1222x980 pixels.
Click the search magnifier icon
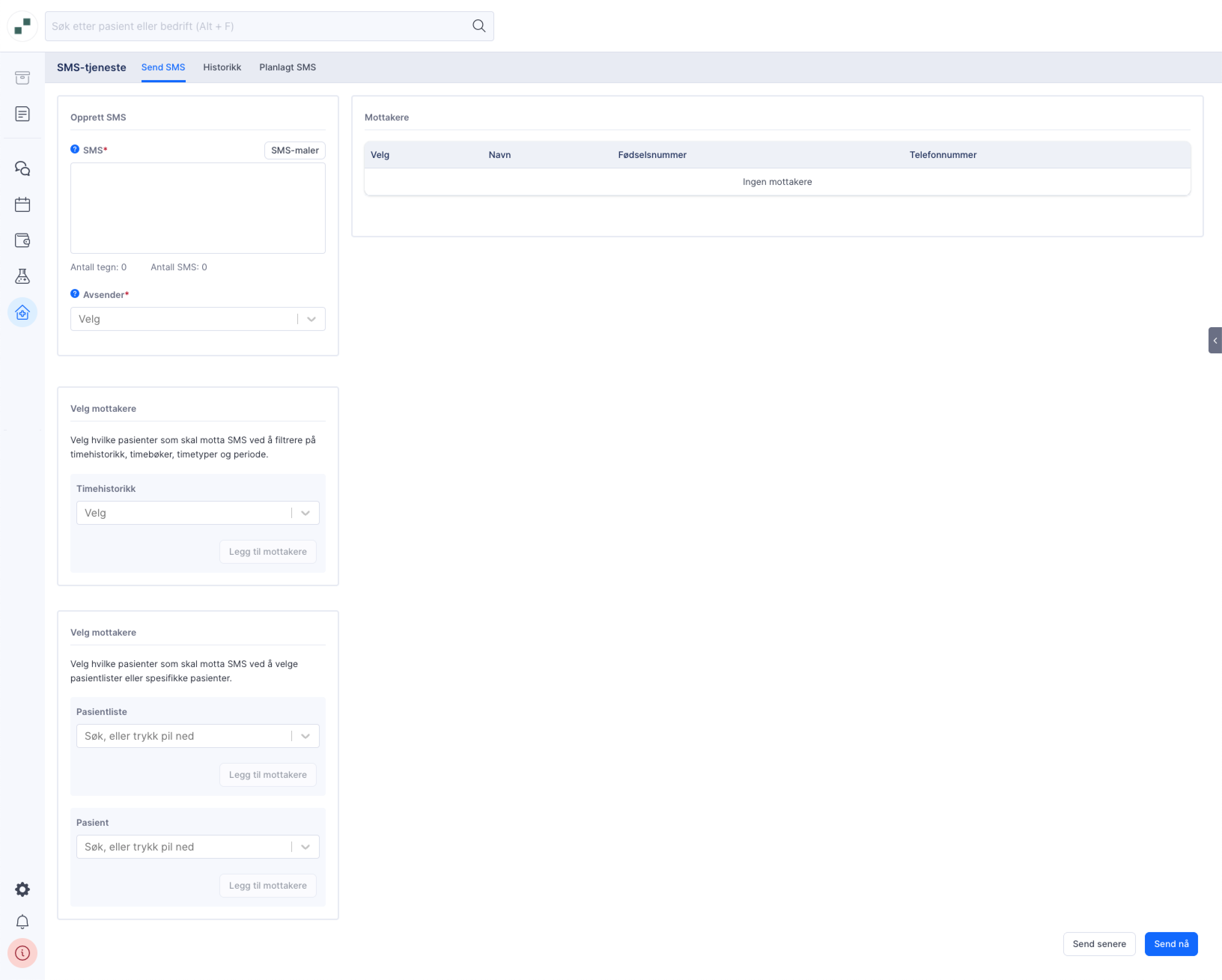coord(479,26)
